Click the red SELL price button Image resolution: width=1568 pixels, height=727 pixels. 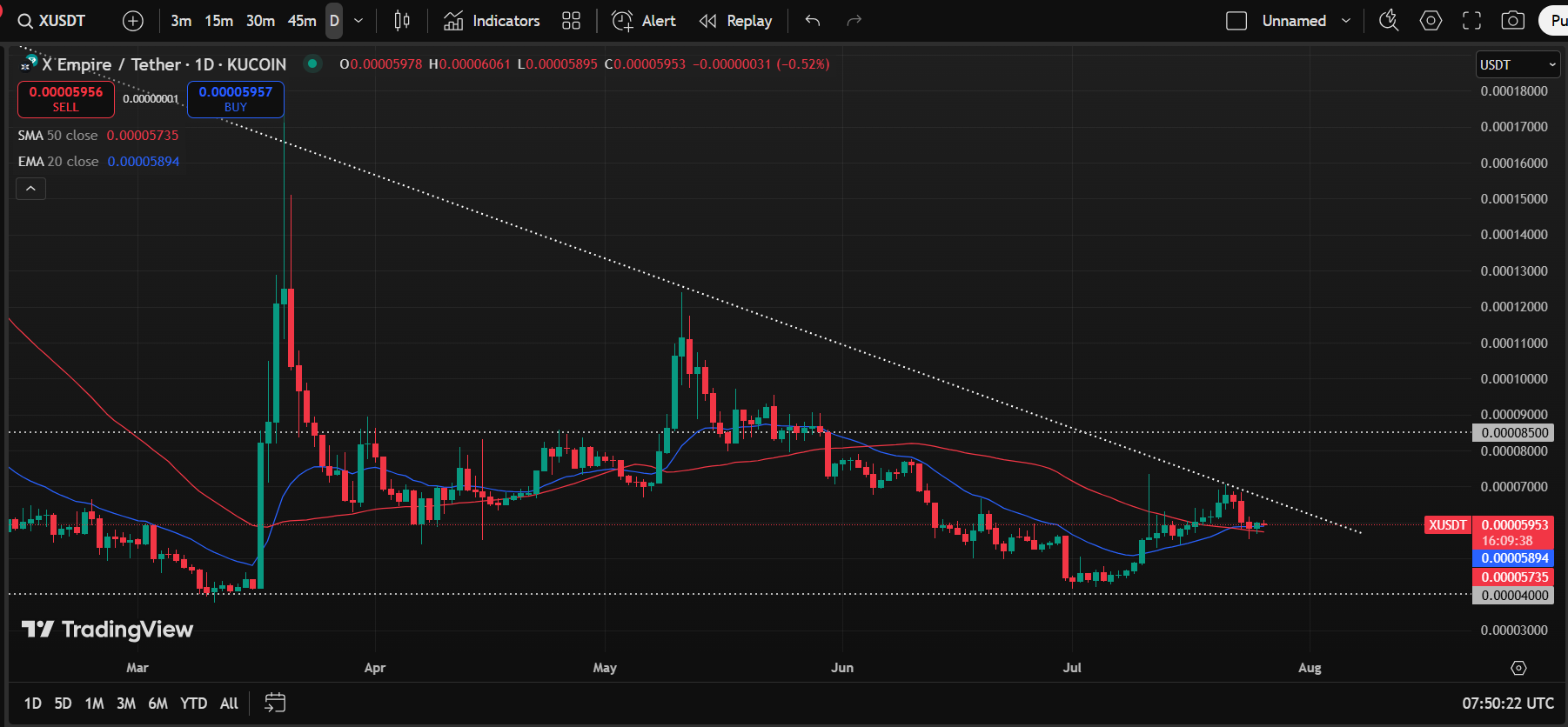tap(66, 99)
